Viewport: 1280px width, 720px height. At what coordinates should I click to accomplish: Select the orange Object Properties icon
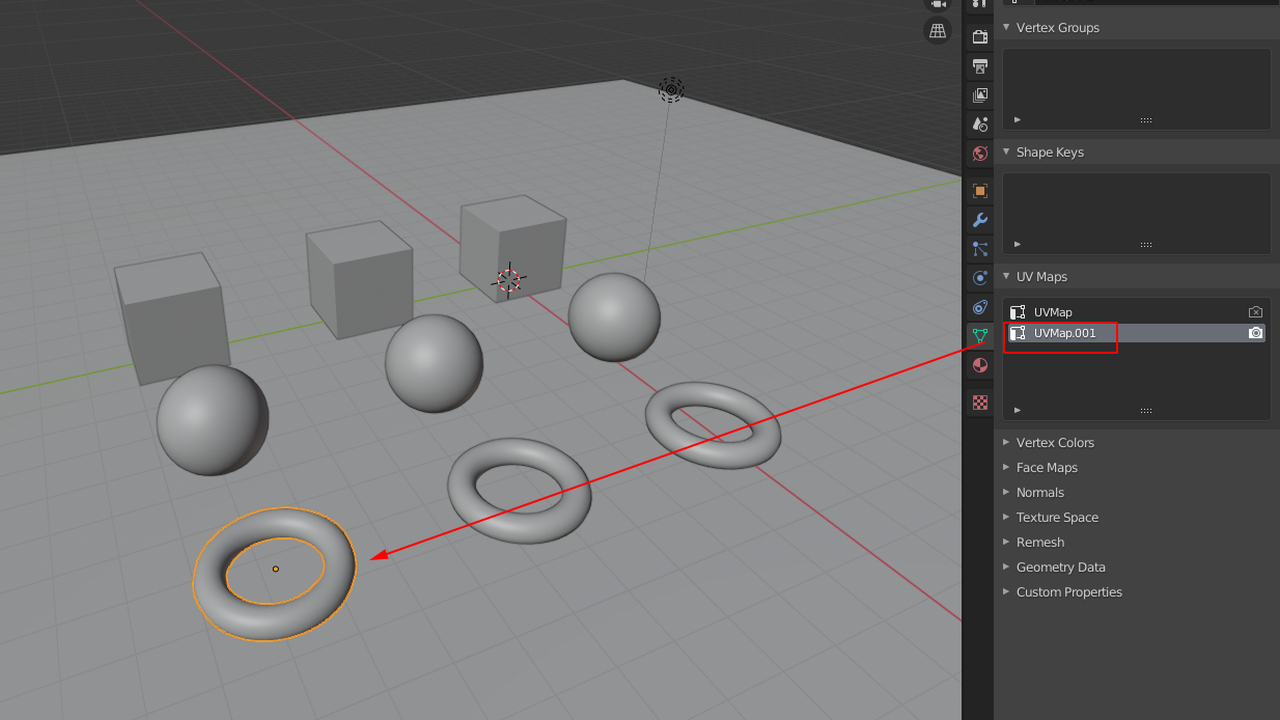979,190
